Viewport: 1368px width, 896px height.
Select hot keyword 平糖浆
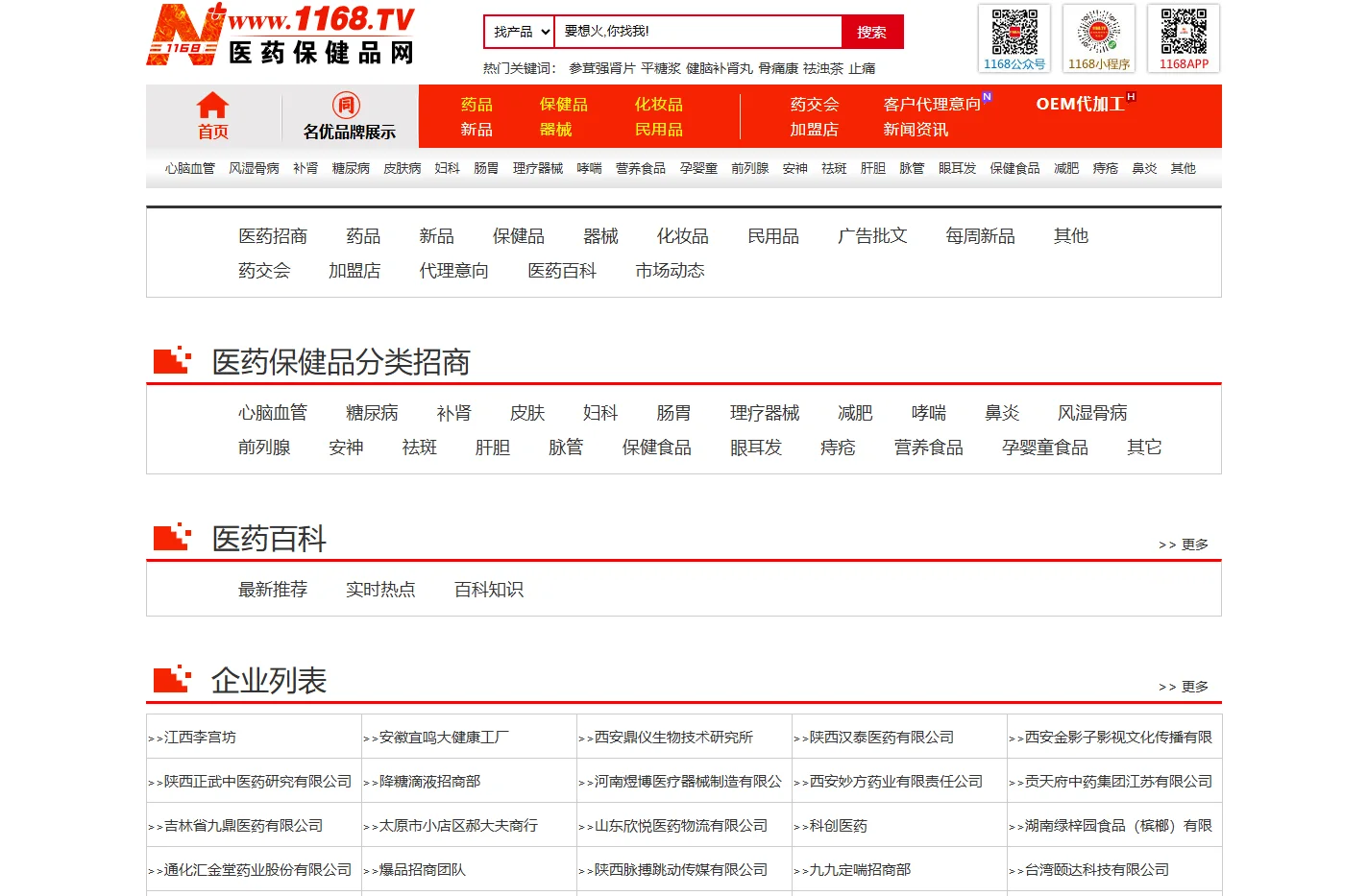click(x=661, y=68)
